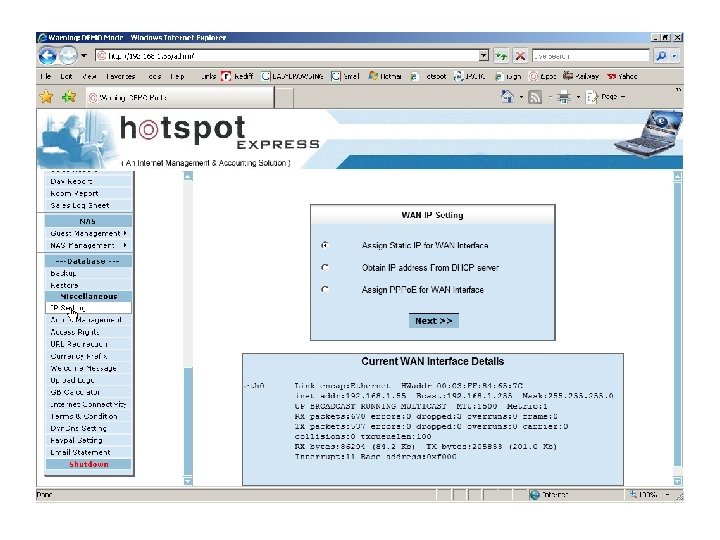The width and height of the screenshot is (720, 540).
Task: Open the Edit menu
Action: pyautogui.click(x=66, y=76)
